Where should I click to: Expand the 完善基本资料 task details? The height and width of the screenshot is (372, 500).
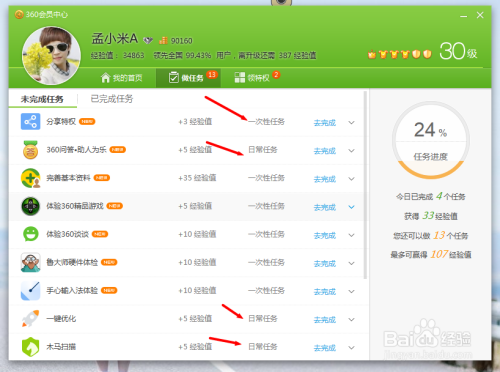[x=351, y=179]
